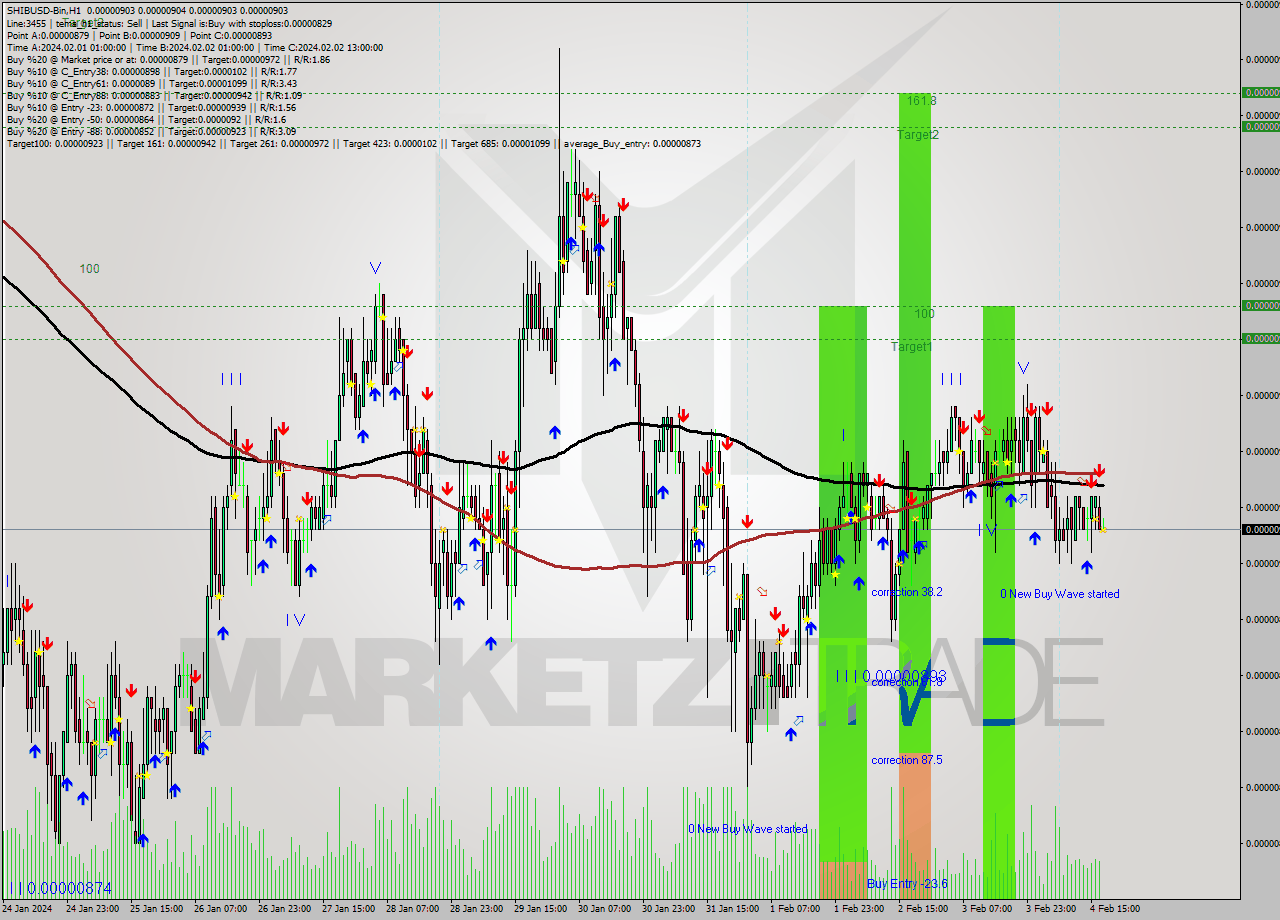Click the '24 Jan 2024' time axis label
The height and width of the screenshot is (920, 1280).
(28, 909)
